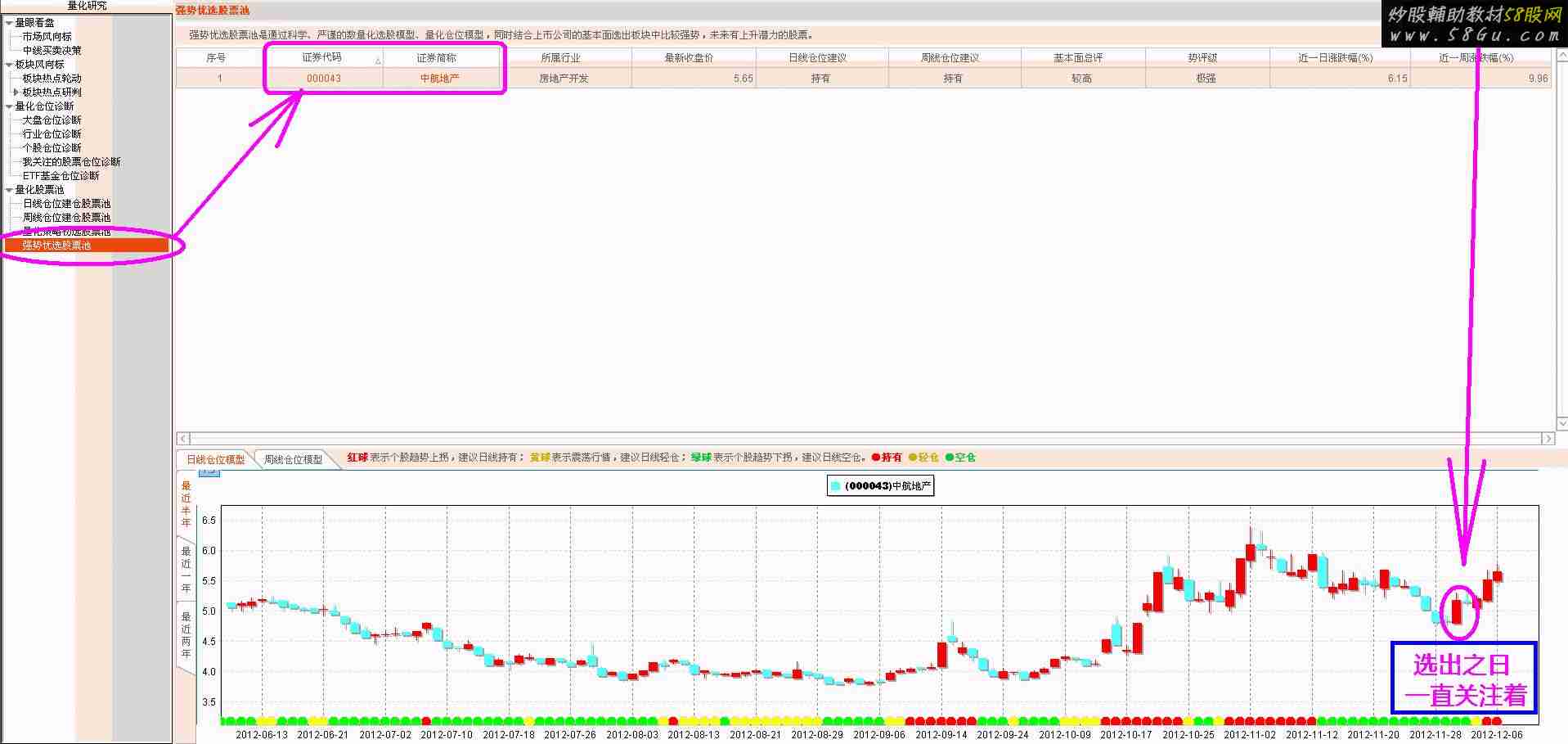Screen dimensions: 1568x744
Task: Select closing price 5.65 cell
Action: (694, 79)
